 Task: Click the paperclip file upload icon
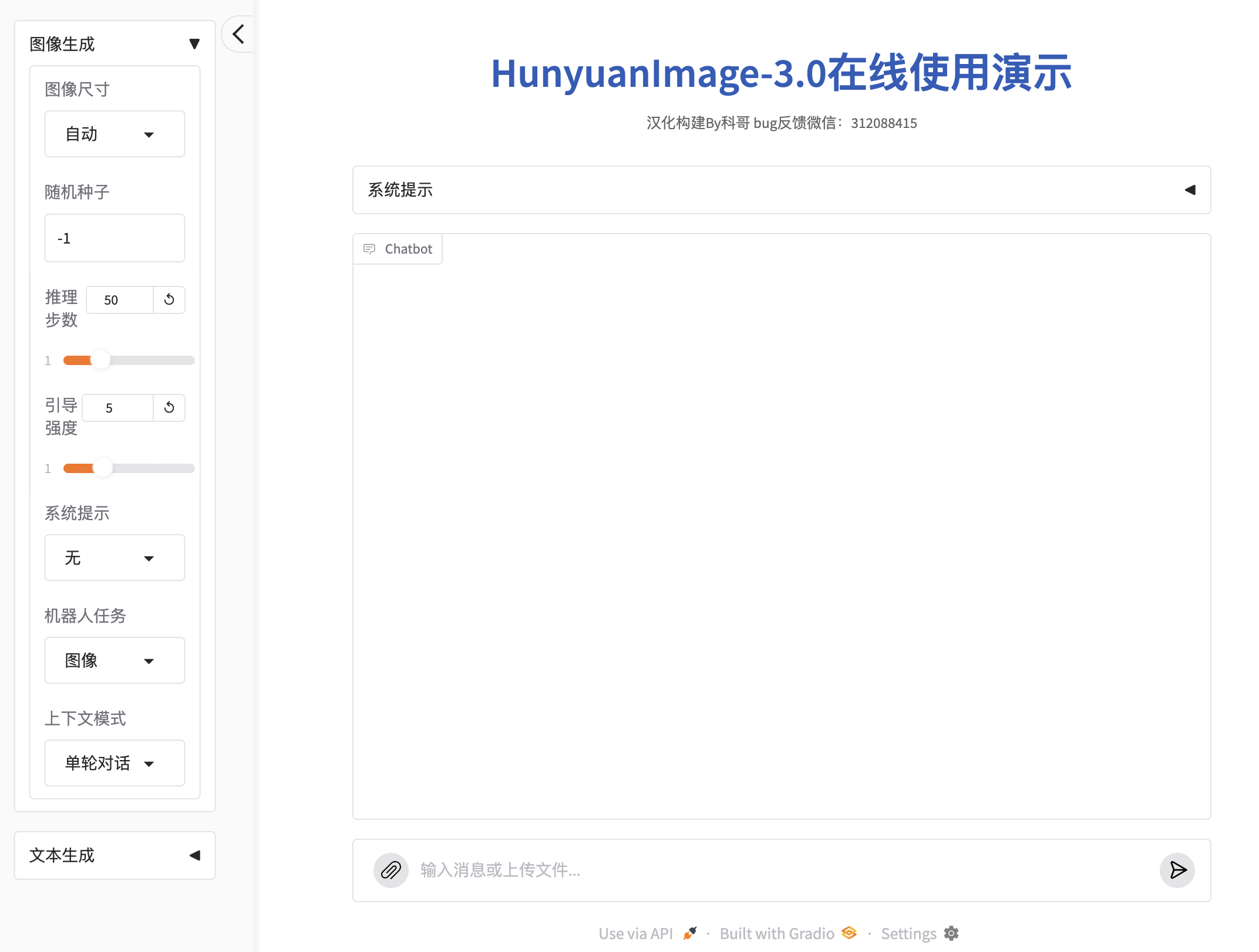pos(391,870)
